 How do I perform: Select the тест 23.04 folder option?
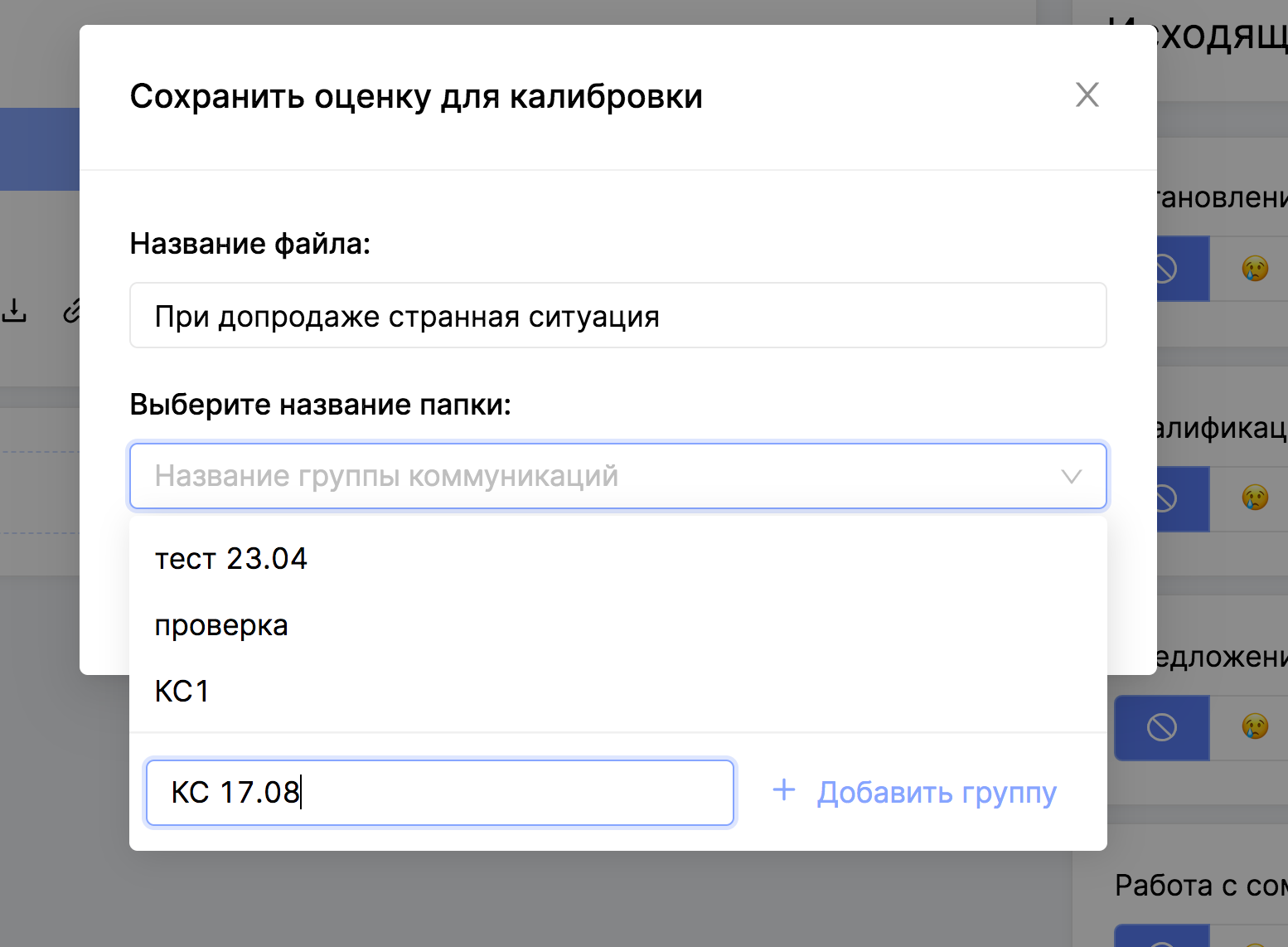tap(231, 559)
